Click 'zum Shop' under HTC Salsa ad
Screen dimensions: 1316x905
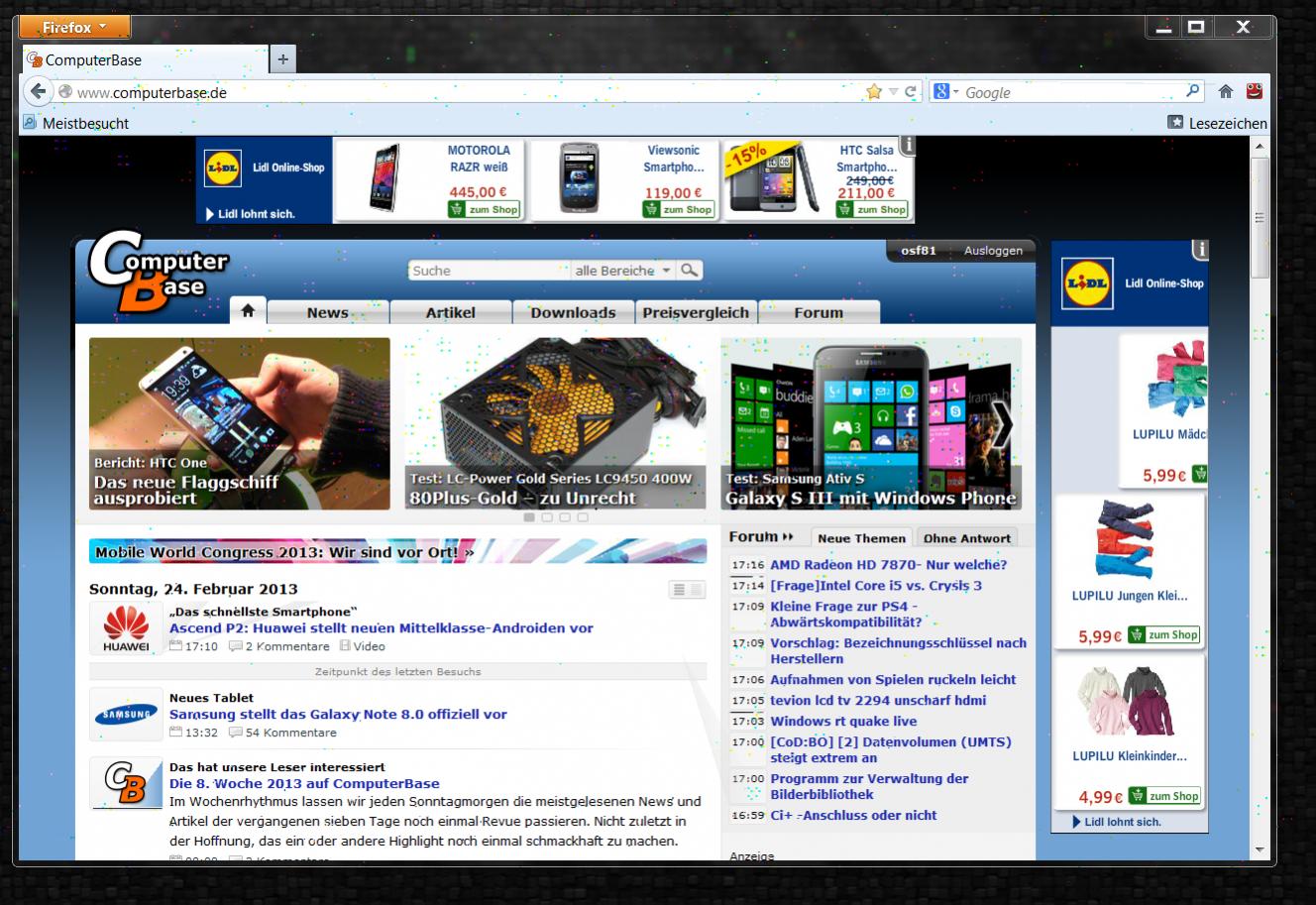click(x=872, y=209)
